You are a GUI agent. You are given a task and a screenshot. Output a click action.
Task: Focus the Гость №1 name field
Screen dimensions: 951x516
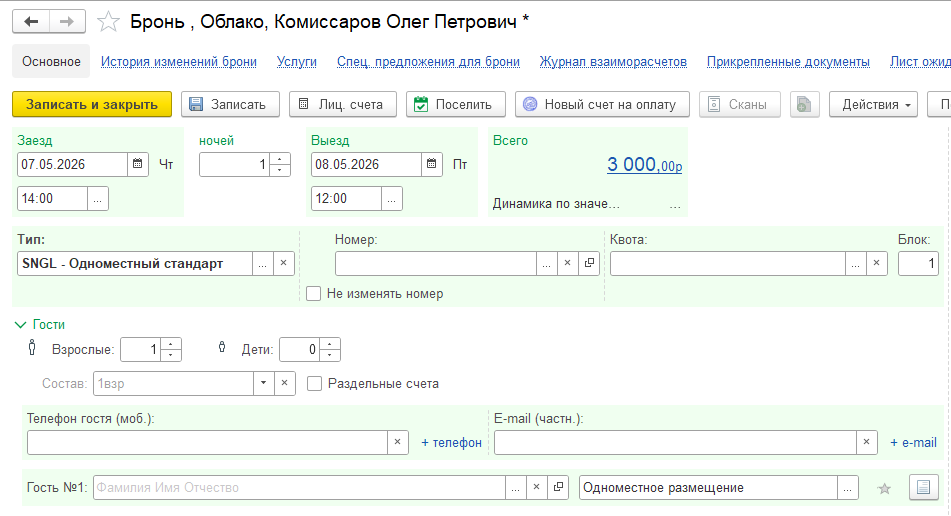(x=299, y=488)
